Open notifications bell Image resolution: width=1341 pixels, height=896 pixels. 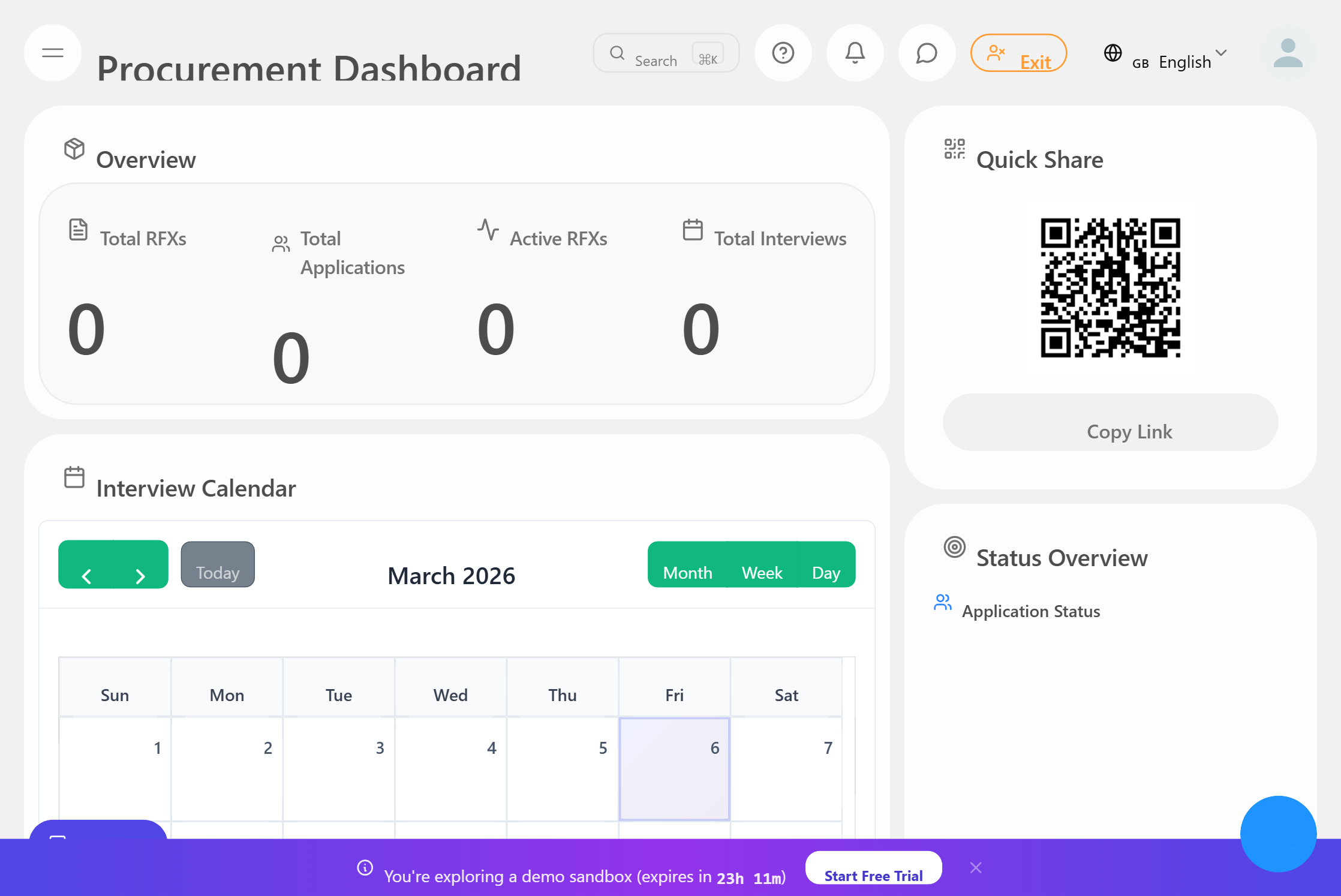click(x=855, y=53)
